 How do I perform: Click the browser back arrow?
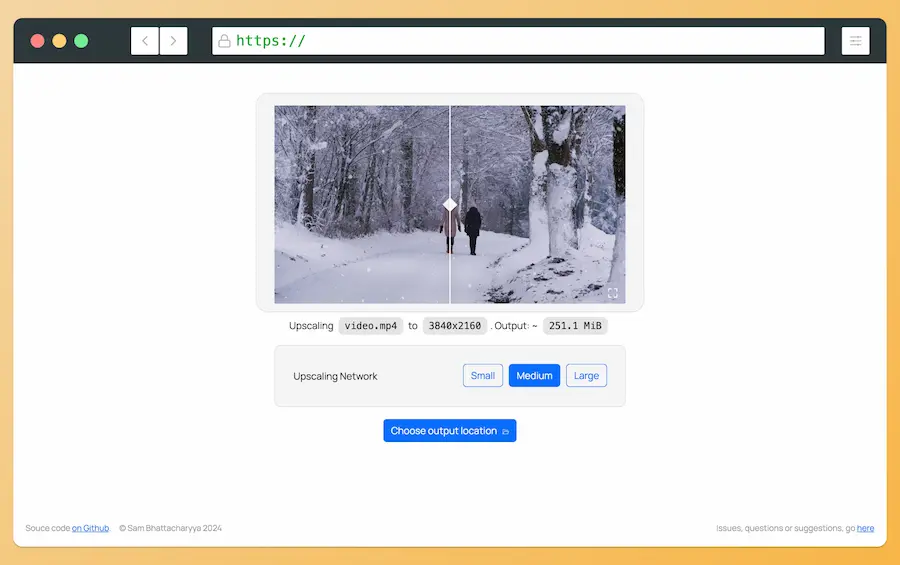point(145,41)
